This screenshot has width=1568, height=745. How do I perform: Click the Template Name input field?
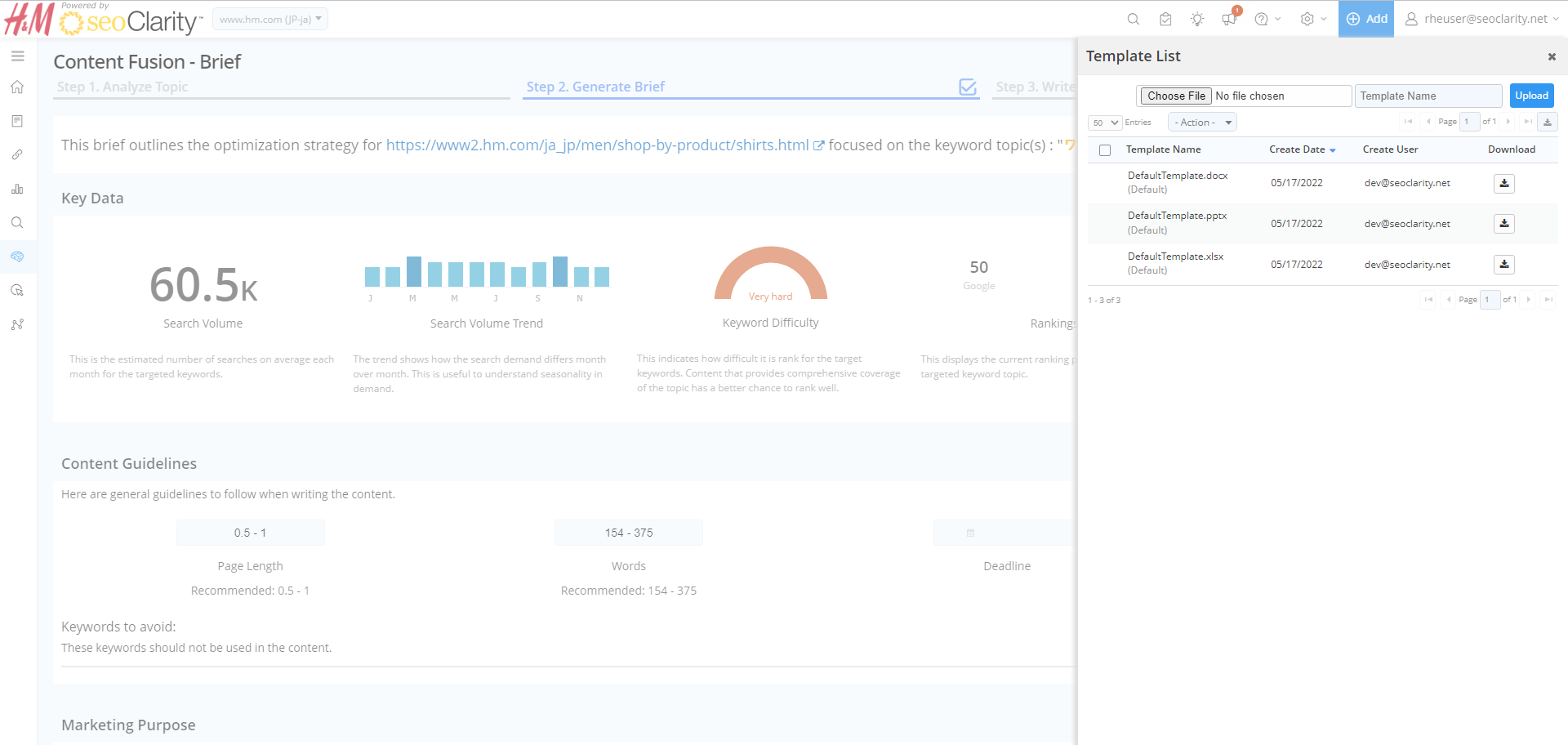[1428, 96]
